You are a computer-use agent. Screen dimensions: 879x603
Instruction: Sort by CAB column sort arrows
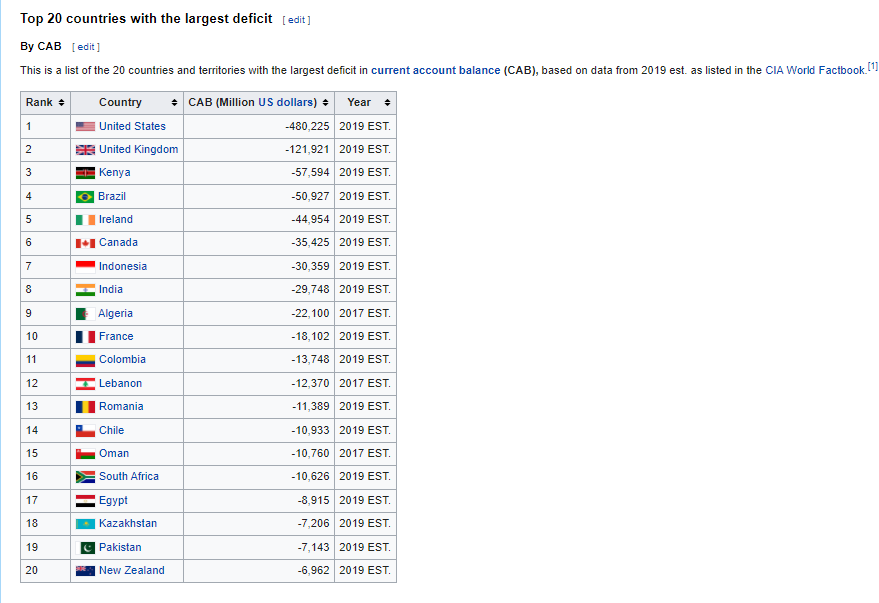click(x=325, y=103)
